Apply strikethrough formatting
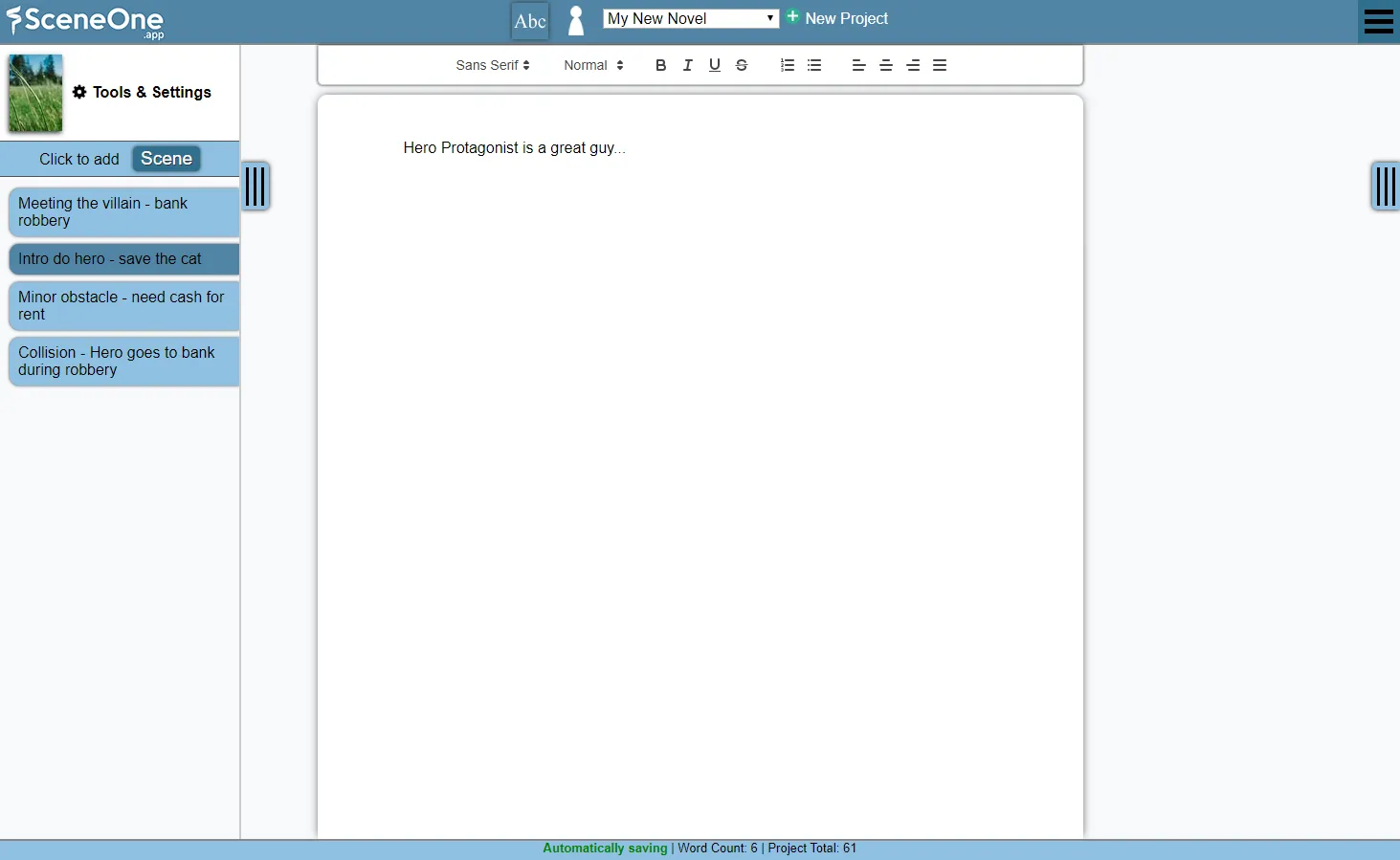The image size is (1400, 860). [x=741, y=65]
